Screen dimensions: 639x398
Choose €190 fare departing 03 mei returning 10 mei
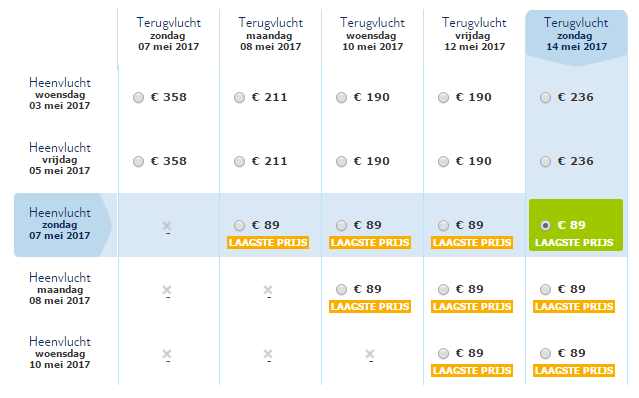342,98
